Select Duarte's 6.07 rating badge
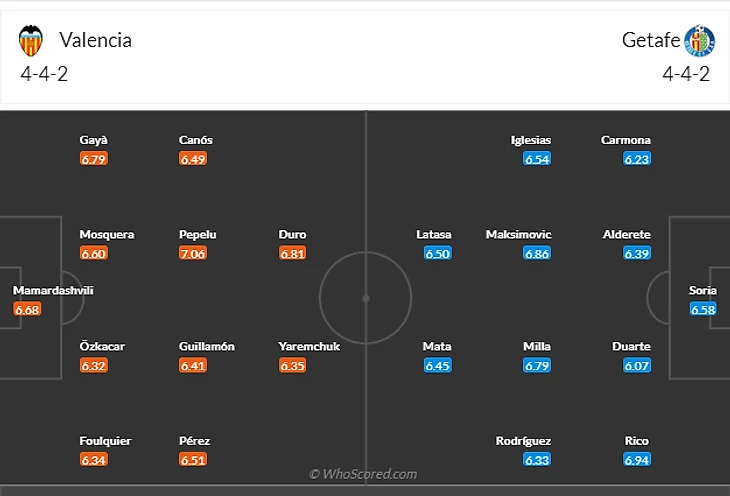The height and width of the screenshot is (496, 730). tap(637, 366)
